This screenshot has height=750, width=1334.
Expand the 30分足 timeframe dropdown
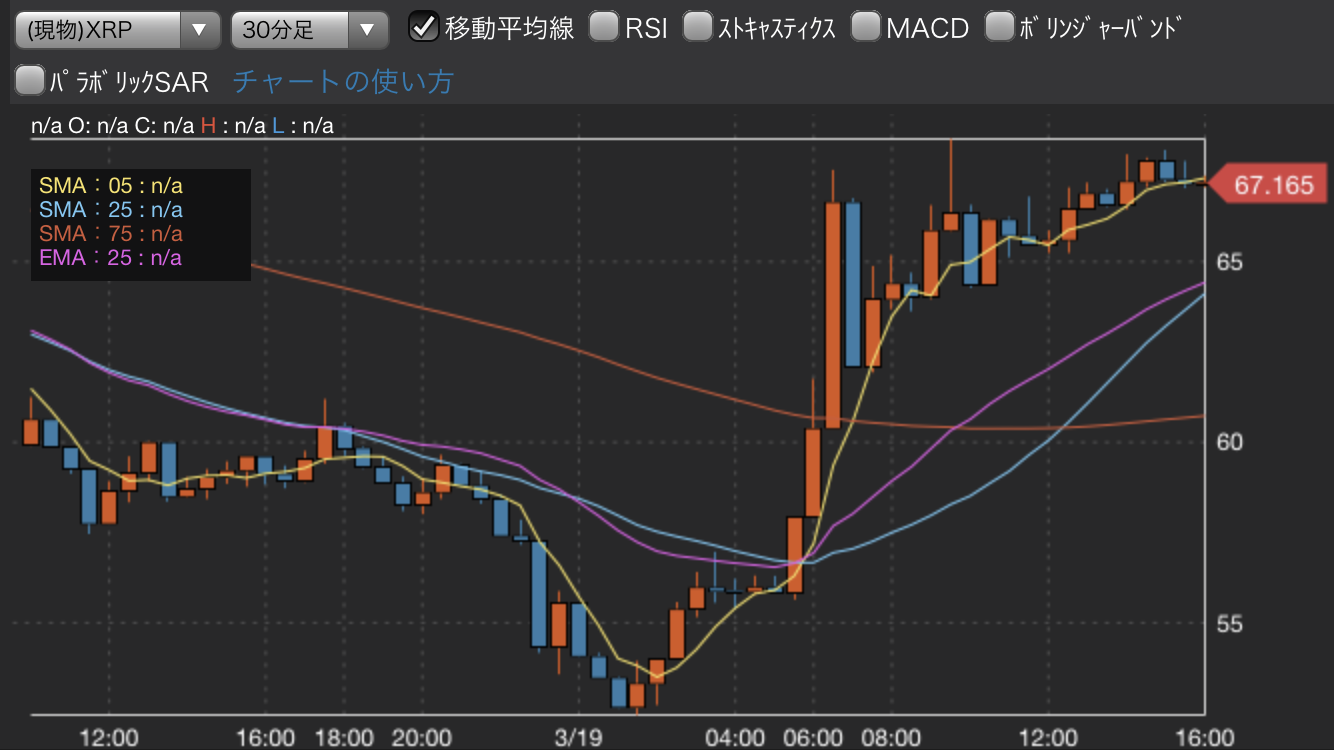[309, 30]
